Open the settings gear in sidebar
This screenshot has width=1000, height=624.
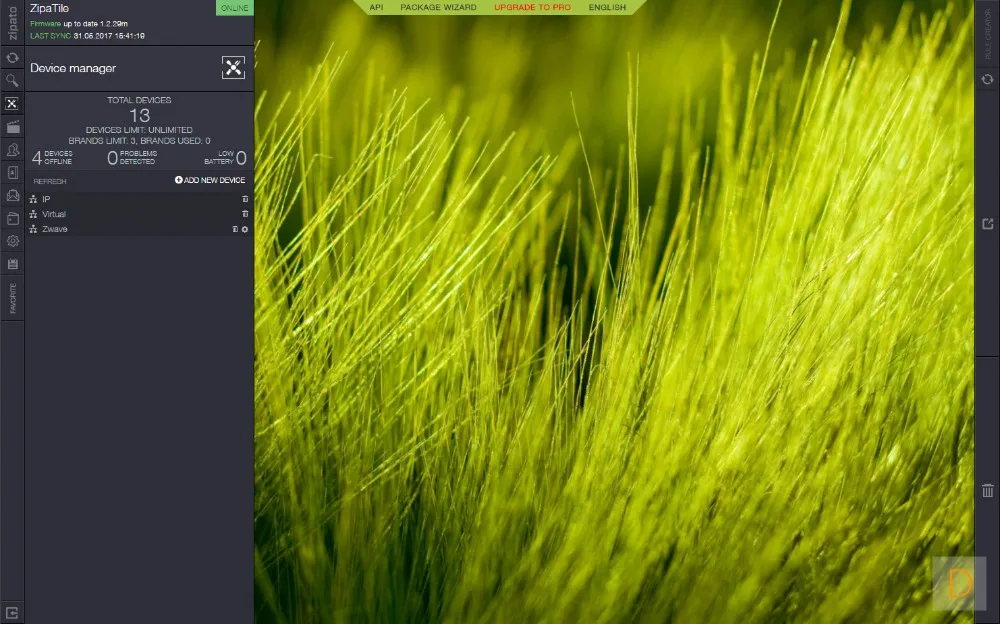(12, 241)
